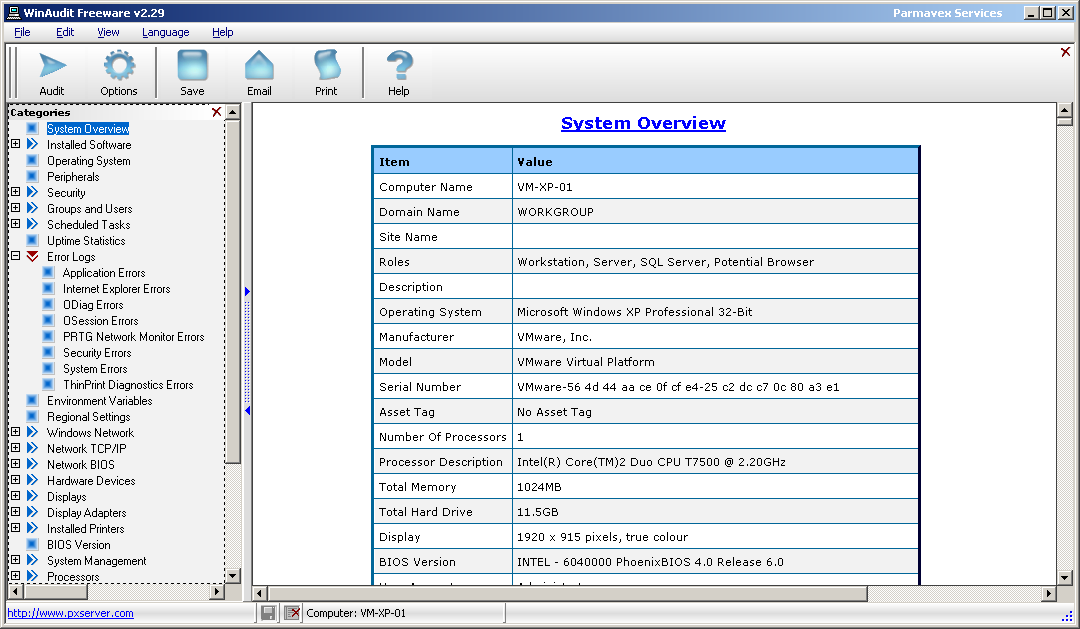Click the 'Computer: VM-XP-01' status text
The image size is (1080, 629).
click(356, 613)
